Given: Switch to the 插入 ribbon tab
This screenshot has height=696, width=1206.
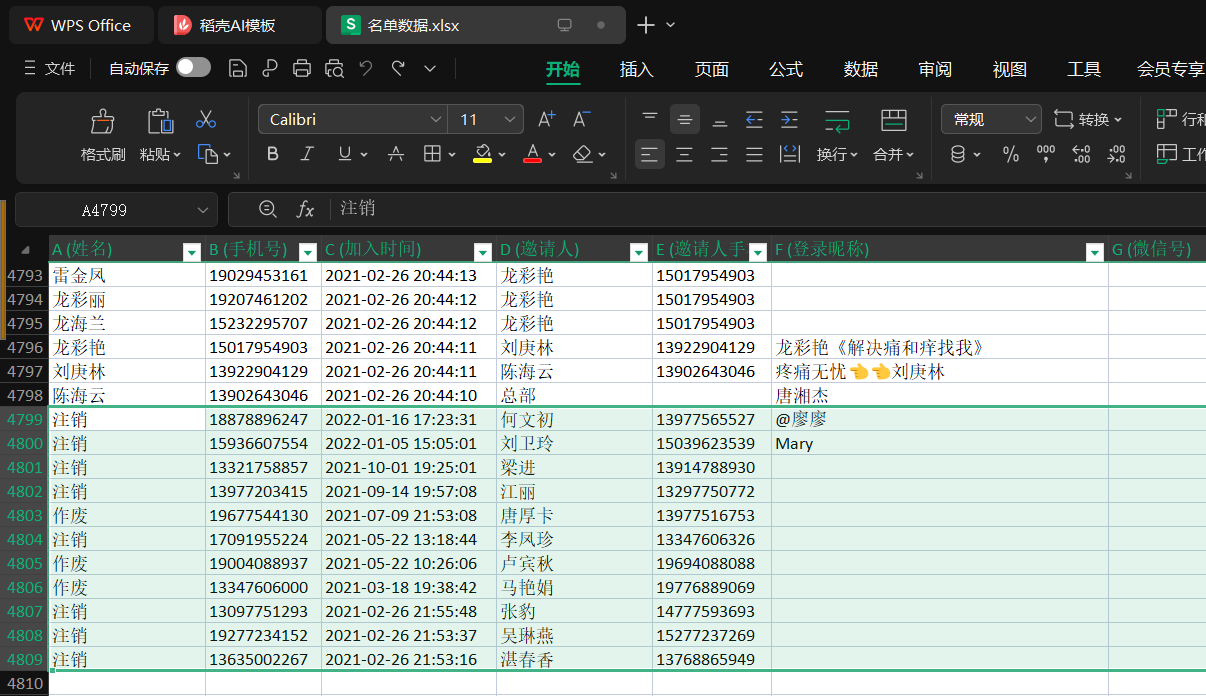Looking at the screenshot, I should click(636, 69).
